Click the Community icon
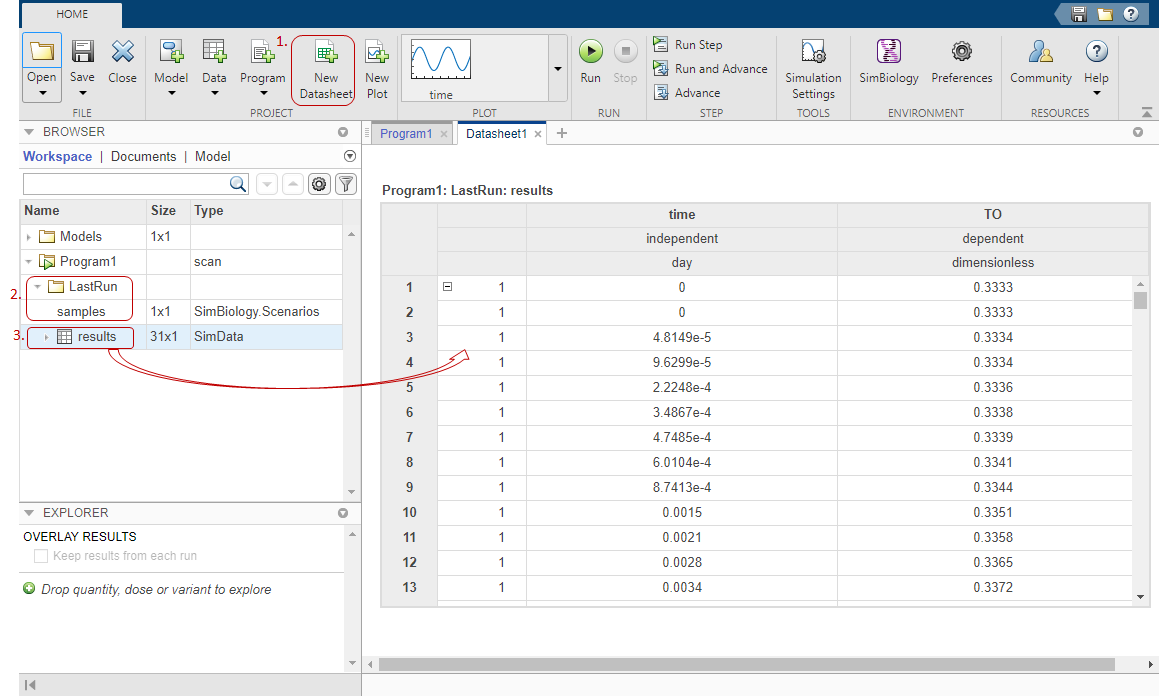Viewport: 1159px width, 696px height. 1040,52
